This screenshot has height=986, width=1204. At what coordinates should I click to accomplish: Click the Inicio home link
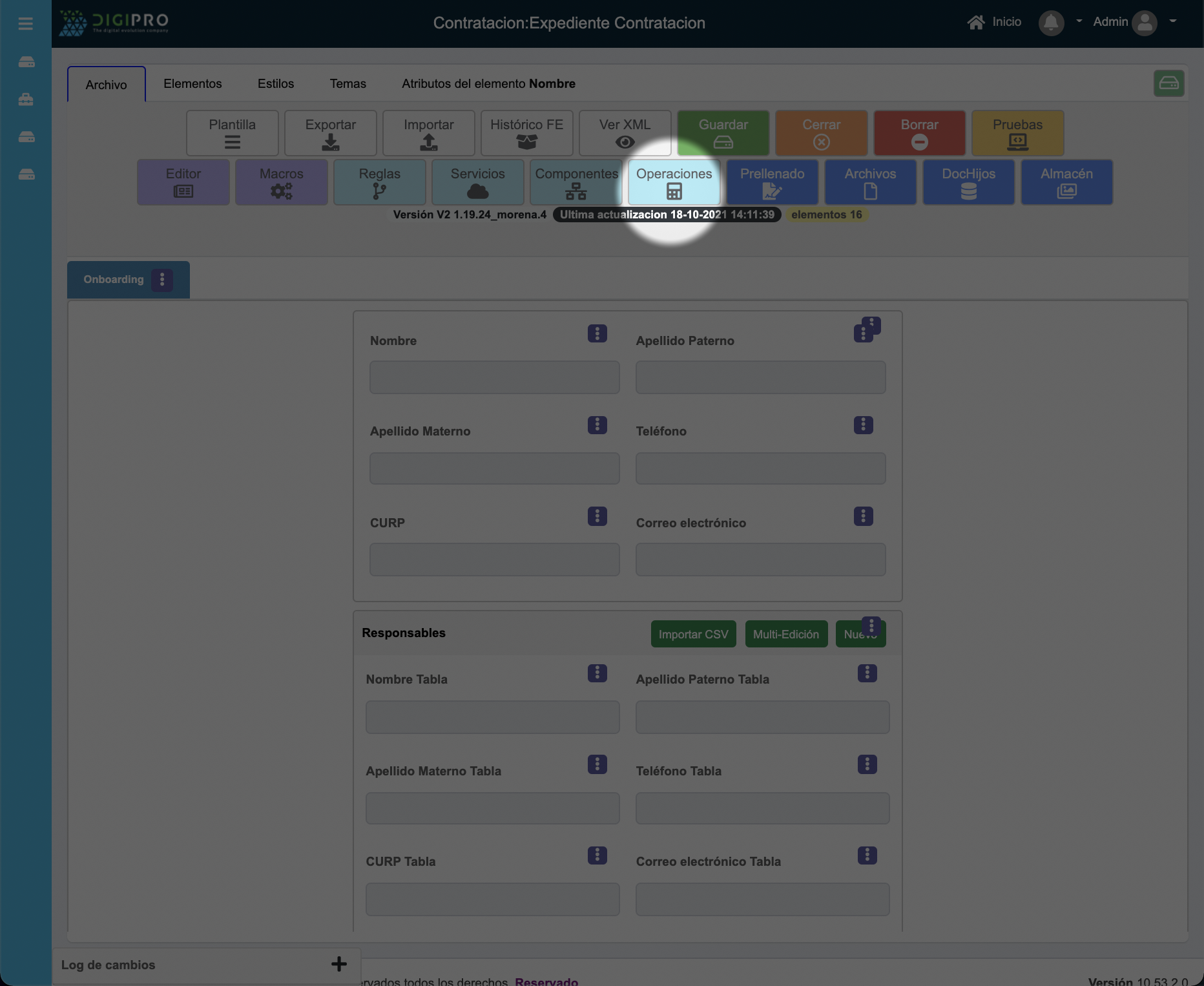pos(995,22)
